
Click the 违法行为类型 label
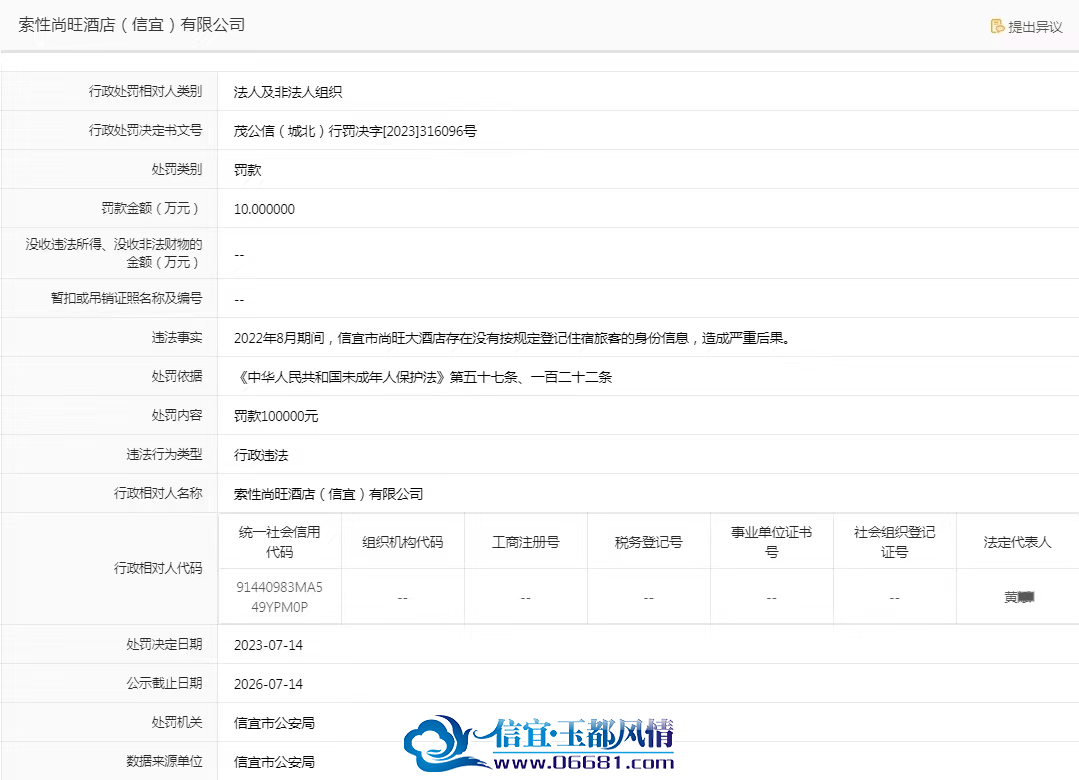tap(164, 454)
